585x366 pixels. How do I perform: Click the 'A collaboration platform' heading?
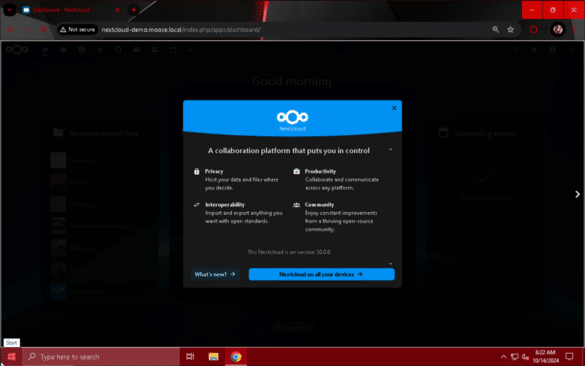[x=288, y=151]
